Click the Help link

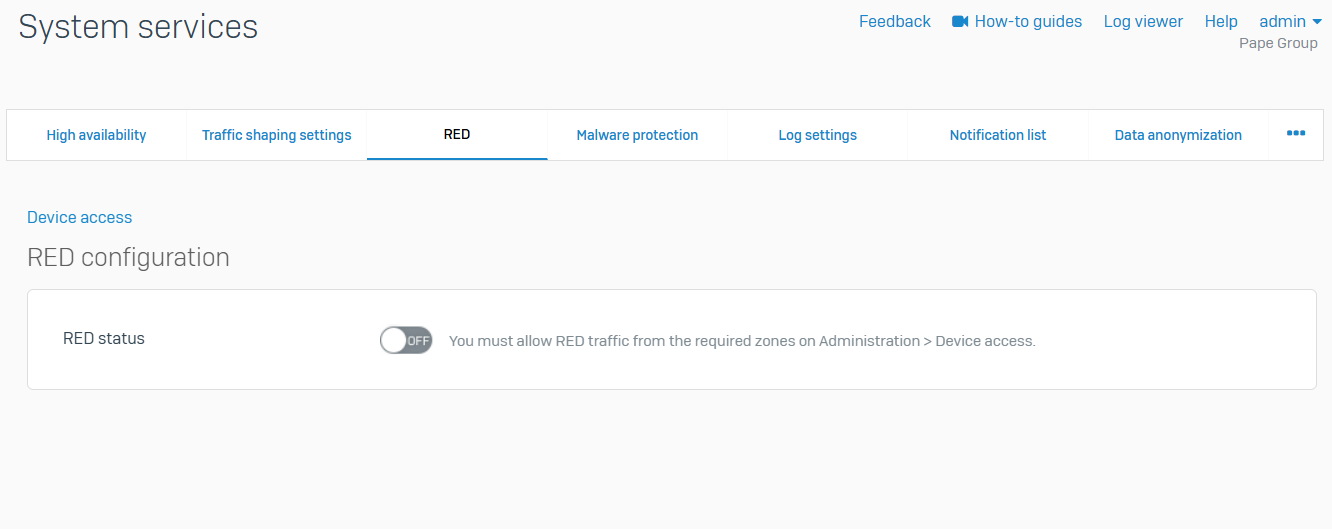coord(1221,21)
